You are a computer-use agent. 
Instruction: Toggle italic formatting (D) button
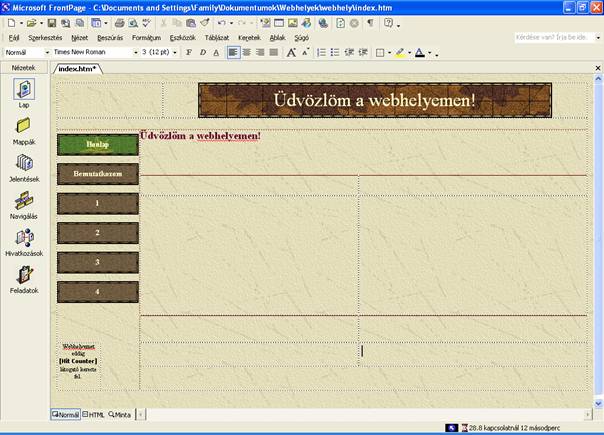(x=202, y=52)
